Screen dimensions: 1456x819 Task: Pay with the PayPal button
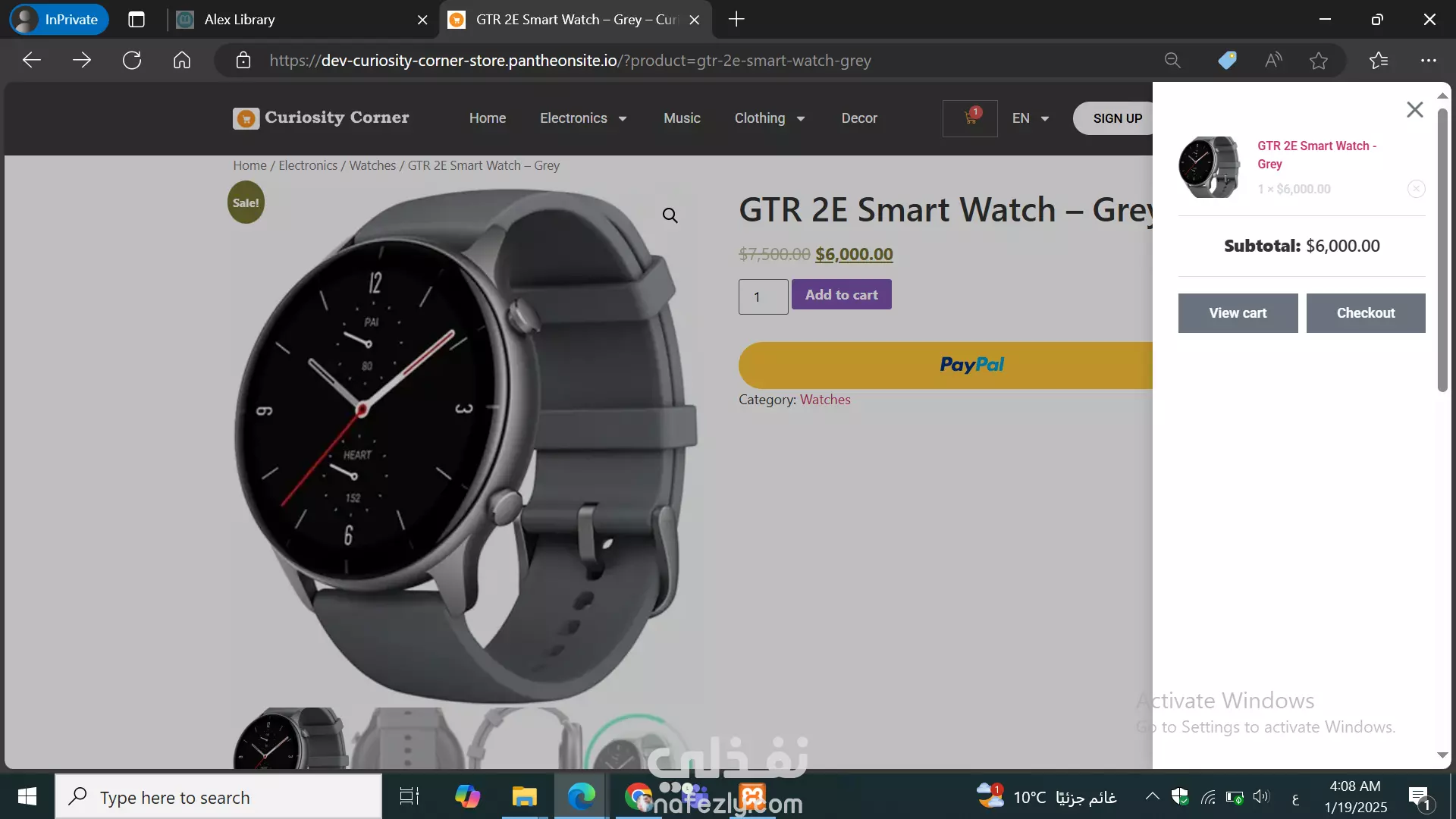[x=946, y=365]
